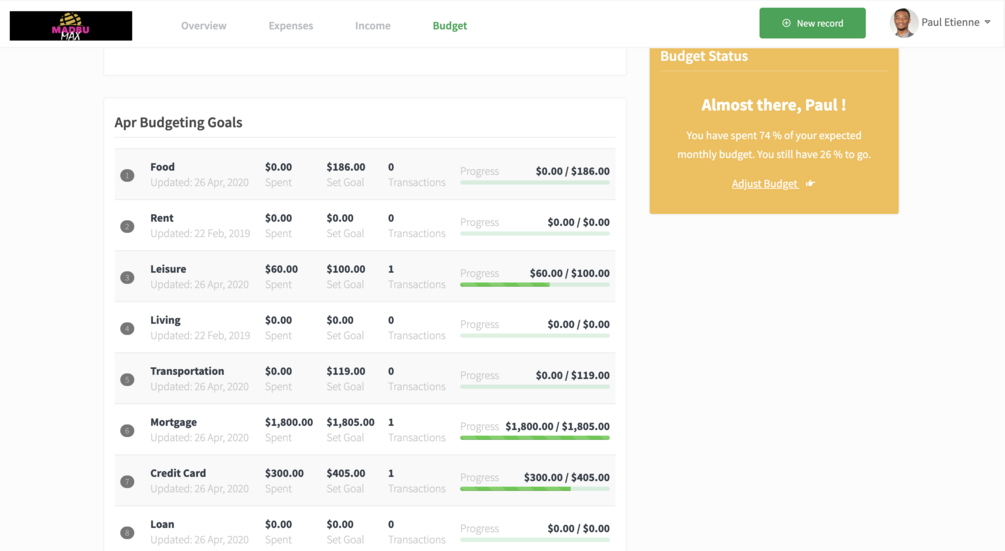This screenshot has width=1005, height=551.
Task: Open the Expenses tab
Action: point(291,26)
